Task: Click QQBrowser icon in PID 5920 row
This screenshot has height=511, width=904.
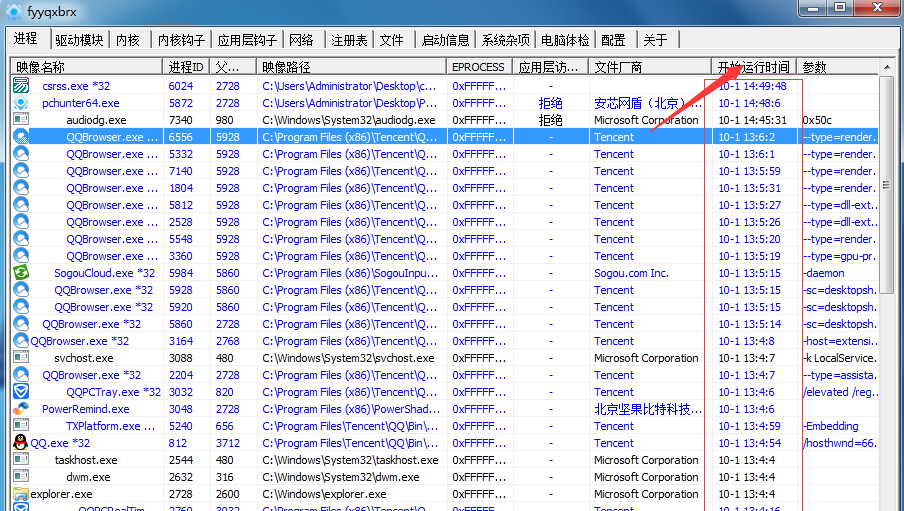Action: click(x=21, y=307)
